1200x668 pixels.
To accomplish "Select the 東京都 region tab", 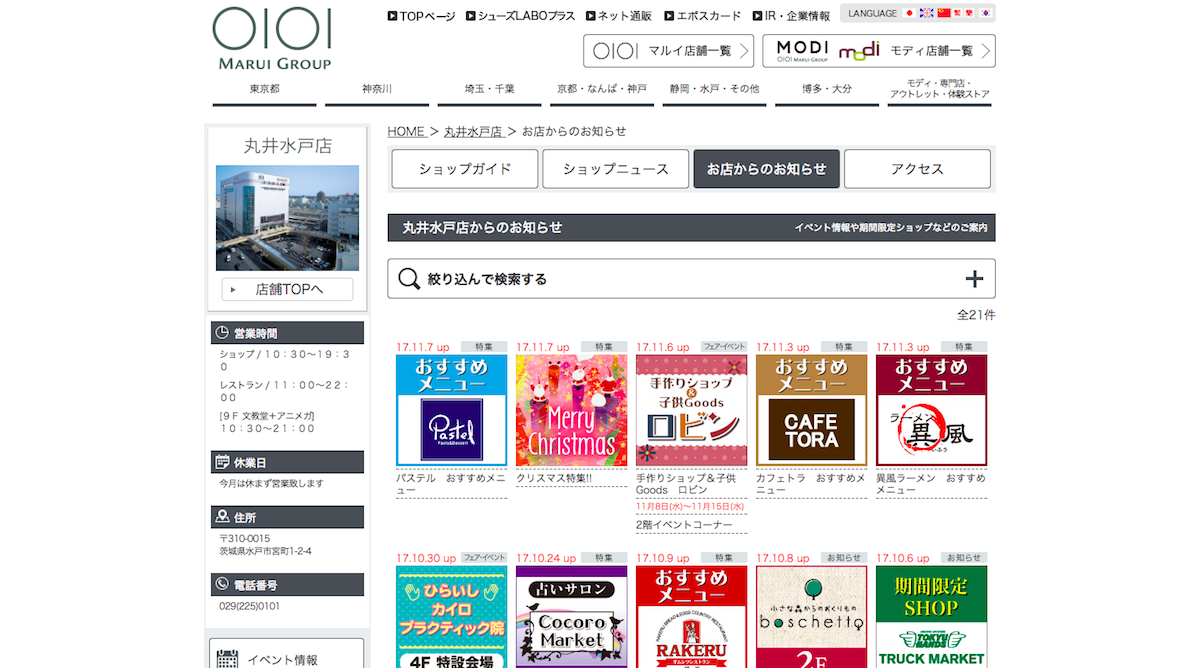I will (264, 90).
